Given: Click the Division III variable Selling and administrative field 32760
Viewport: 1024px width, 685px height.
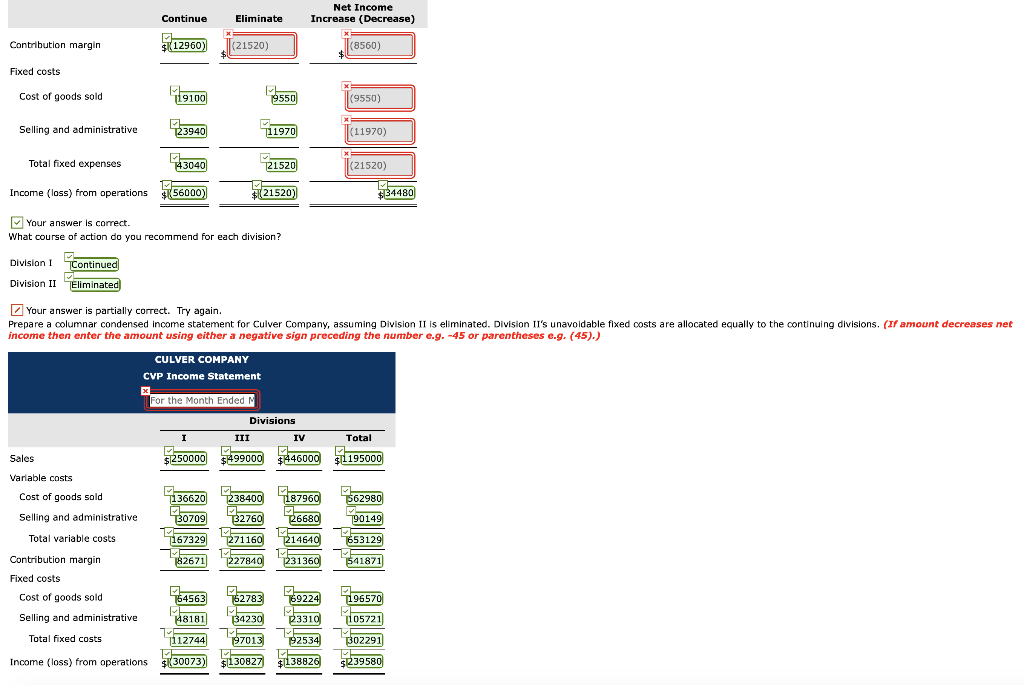Looking at the screenshot, I should [248, 518].
